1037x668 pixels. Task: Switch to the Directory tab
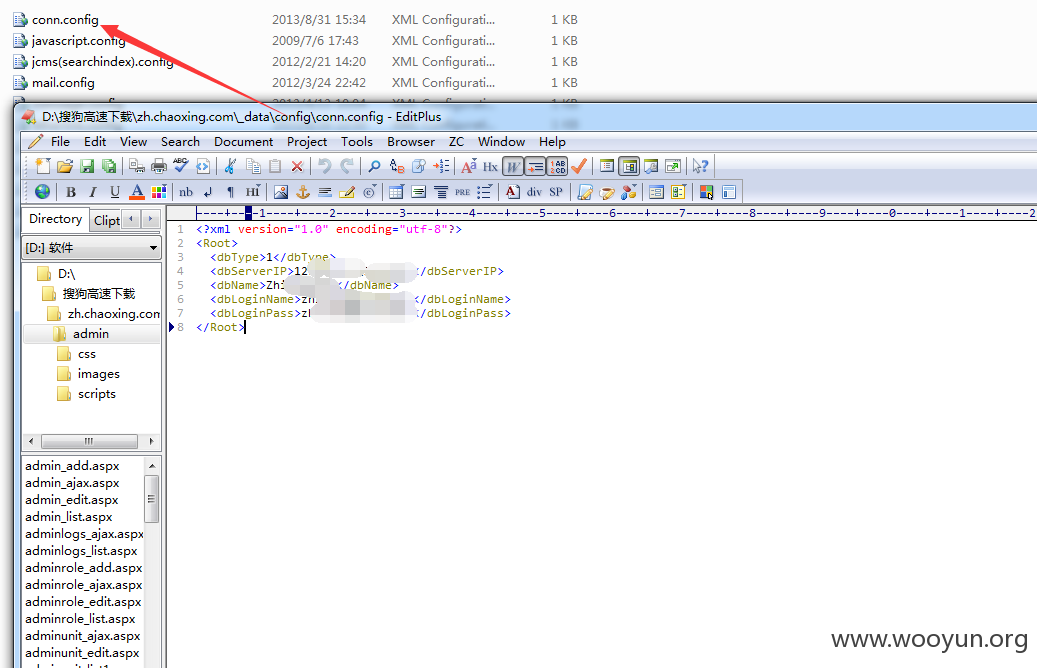[56, 219]
